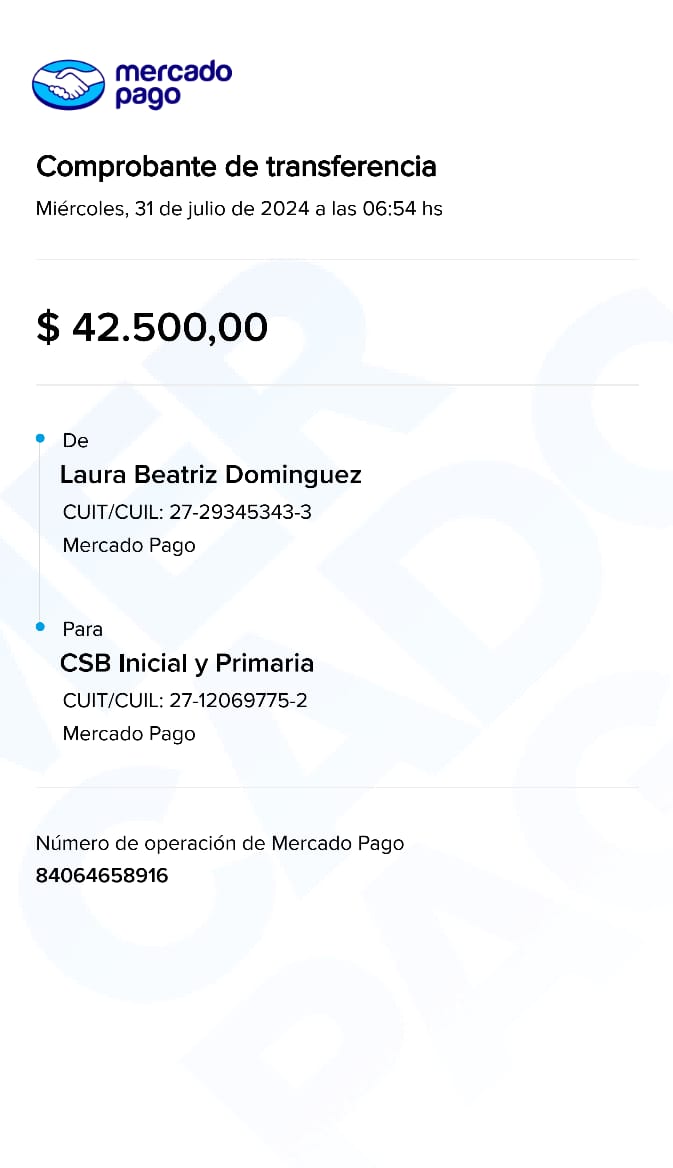Image resolution: width=673 pixels, height=1168 pixels.
Task: Select operation number 84064658916
Action: click(102, 876)
